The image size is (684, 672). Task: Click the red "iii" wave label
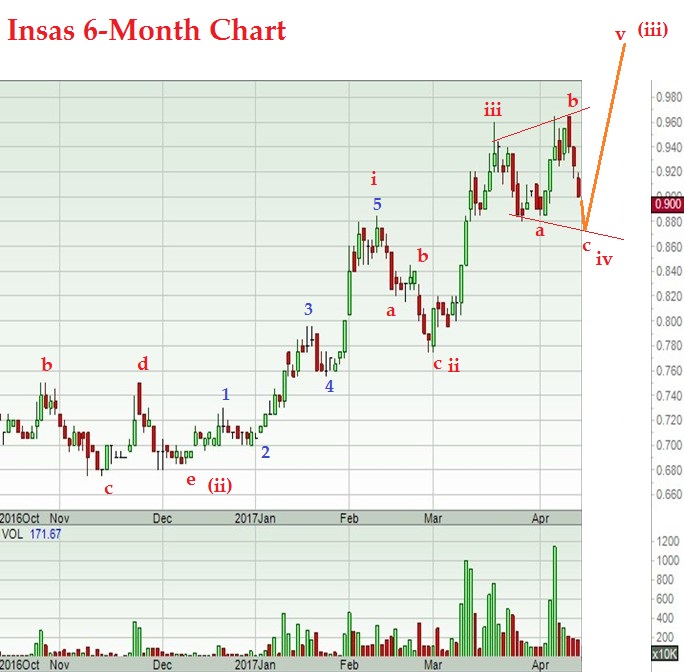coord(493,110)
